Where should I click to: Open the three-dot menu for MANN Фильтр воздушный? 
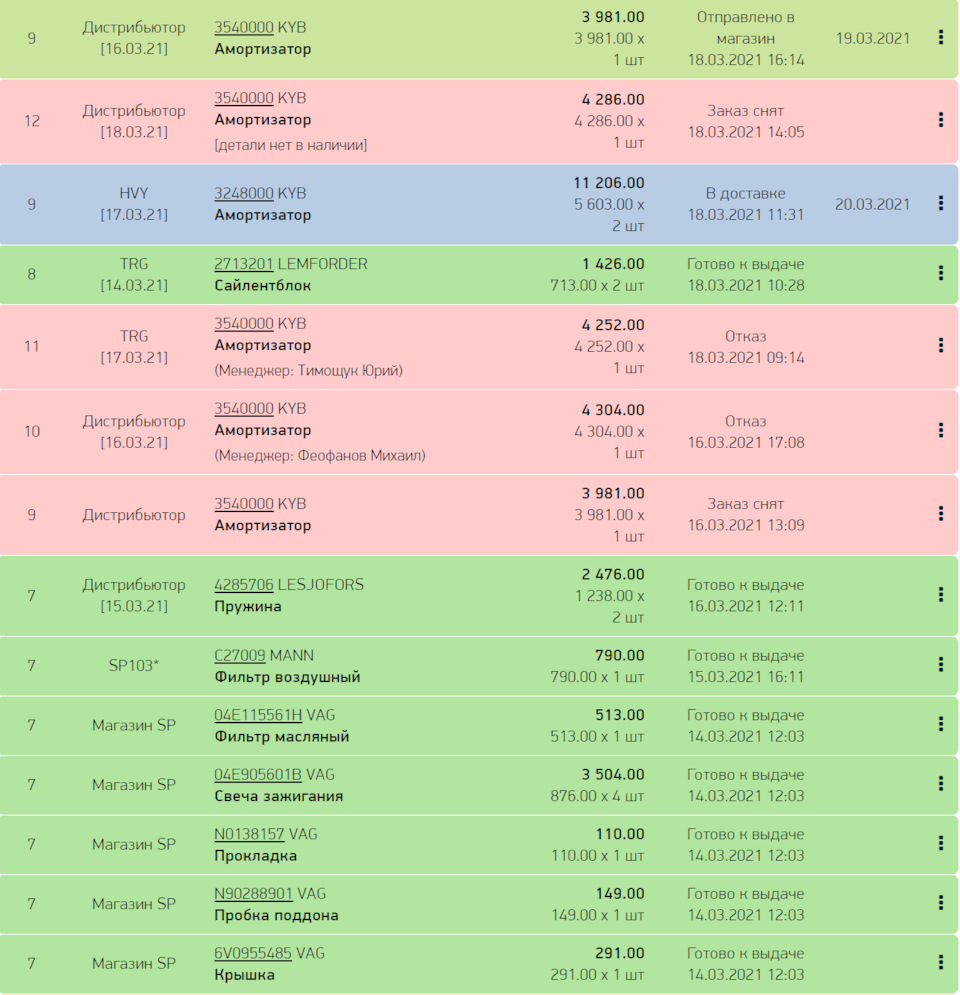pos(940,665)
